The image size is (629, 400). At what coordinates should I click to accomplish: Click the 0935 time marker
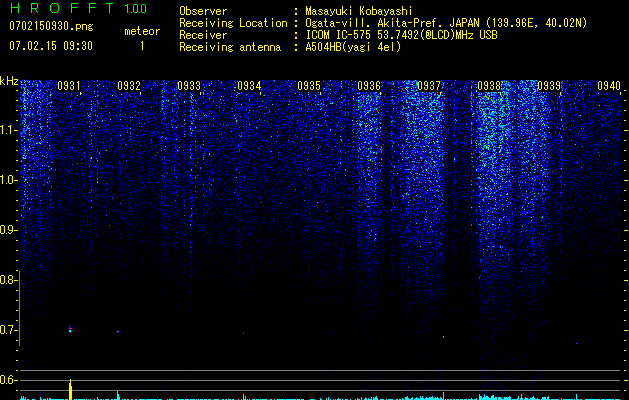(x=309, y=85)
